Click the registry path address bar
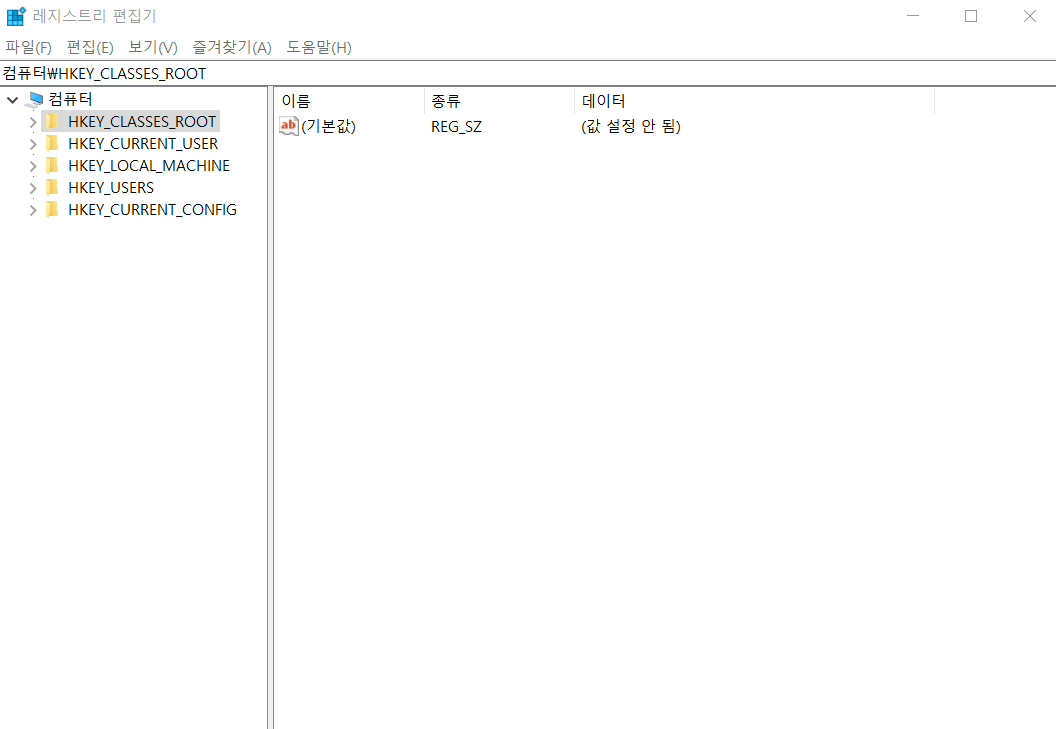1056x729 pixels. (528, 73)
